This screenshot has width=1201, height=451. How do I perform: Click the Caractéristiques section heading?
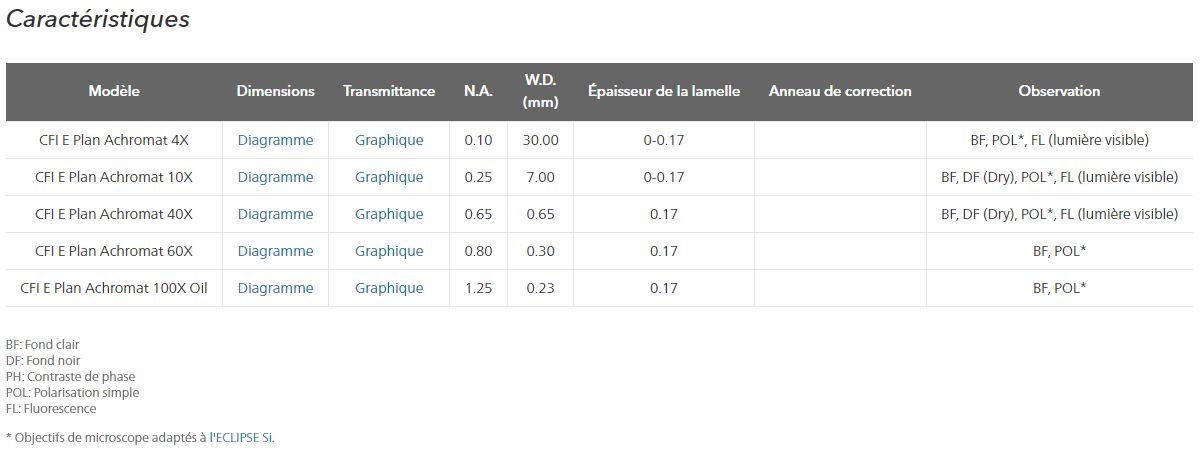tap(98, 19)
